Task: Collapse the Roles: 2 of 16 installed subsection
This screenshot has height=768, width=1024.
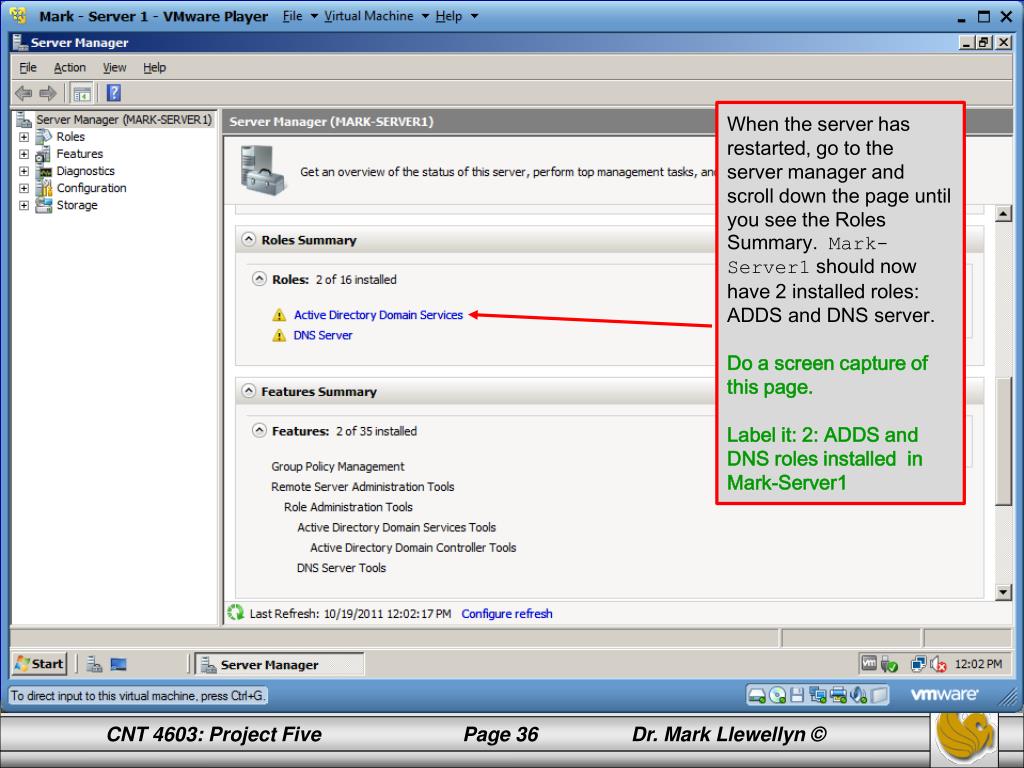Action: tap(259, 279)
